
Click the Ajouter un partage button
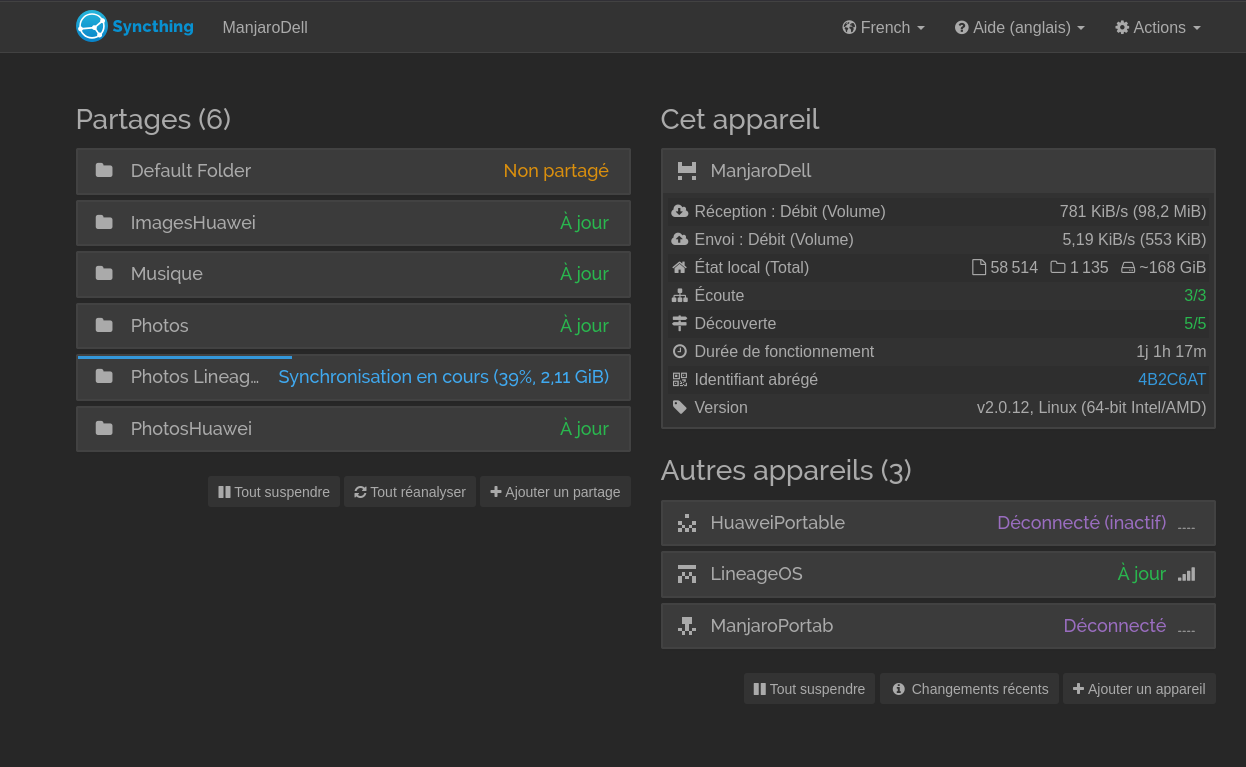(555, 492)
